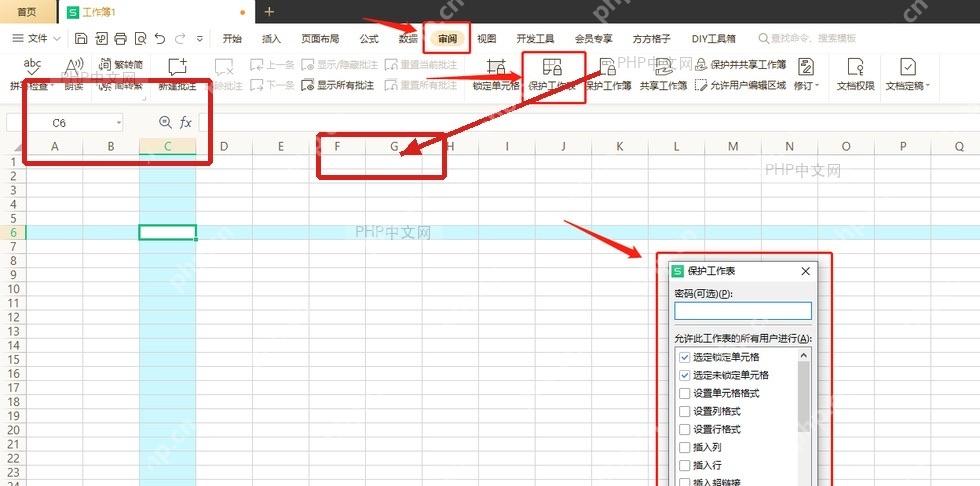Switch to the 插入 ribbon tab
The width and height of the screenshot is (980, 486).
pos(271,39)
